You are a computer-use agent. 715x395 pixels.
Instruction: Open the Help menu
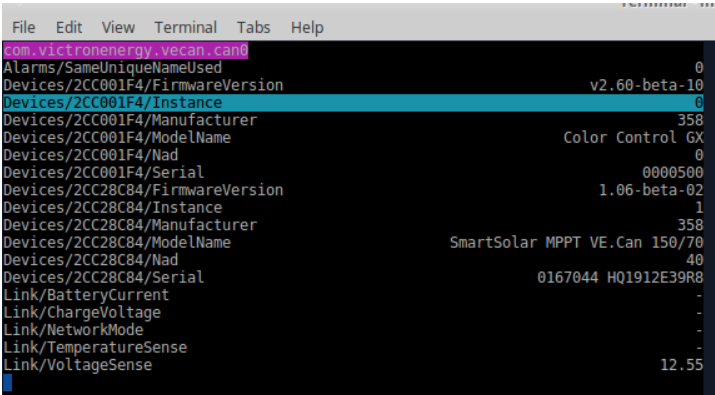(307, 27)
